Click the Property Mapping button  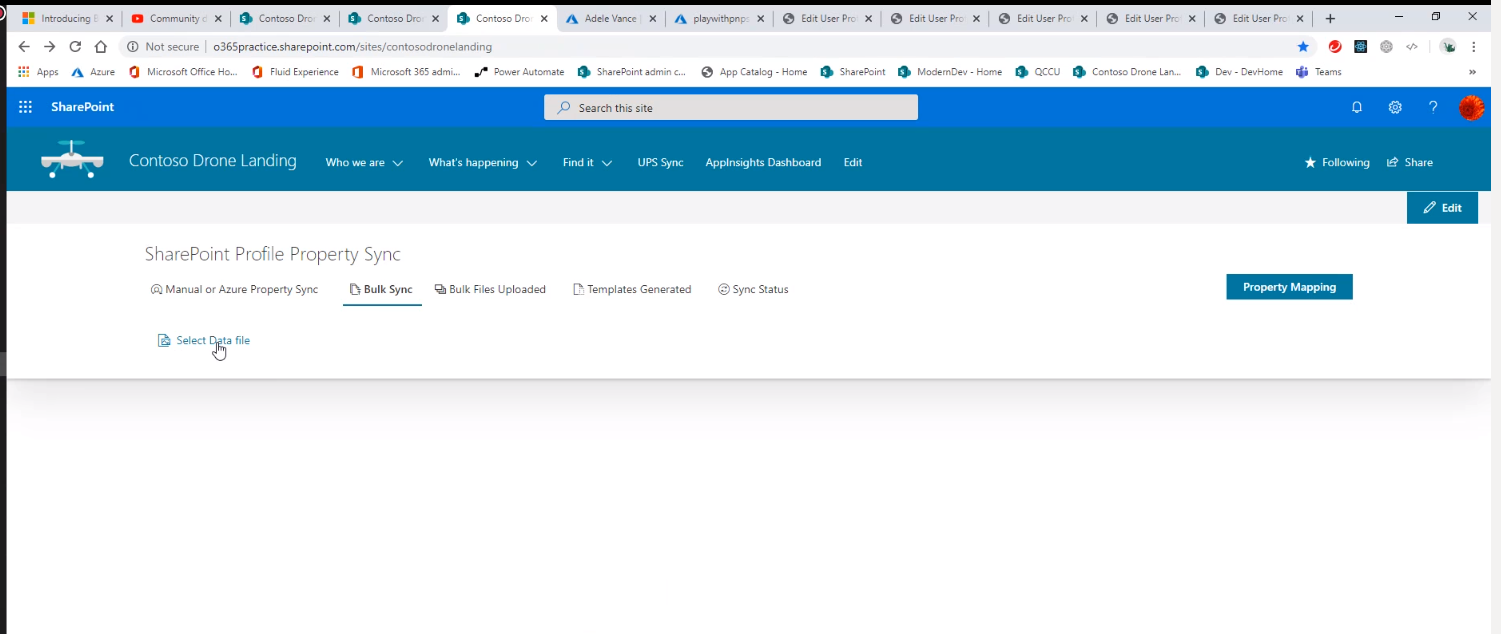point(1289,287)
